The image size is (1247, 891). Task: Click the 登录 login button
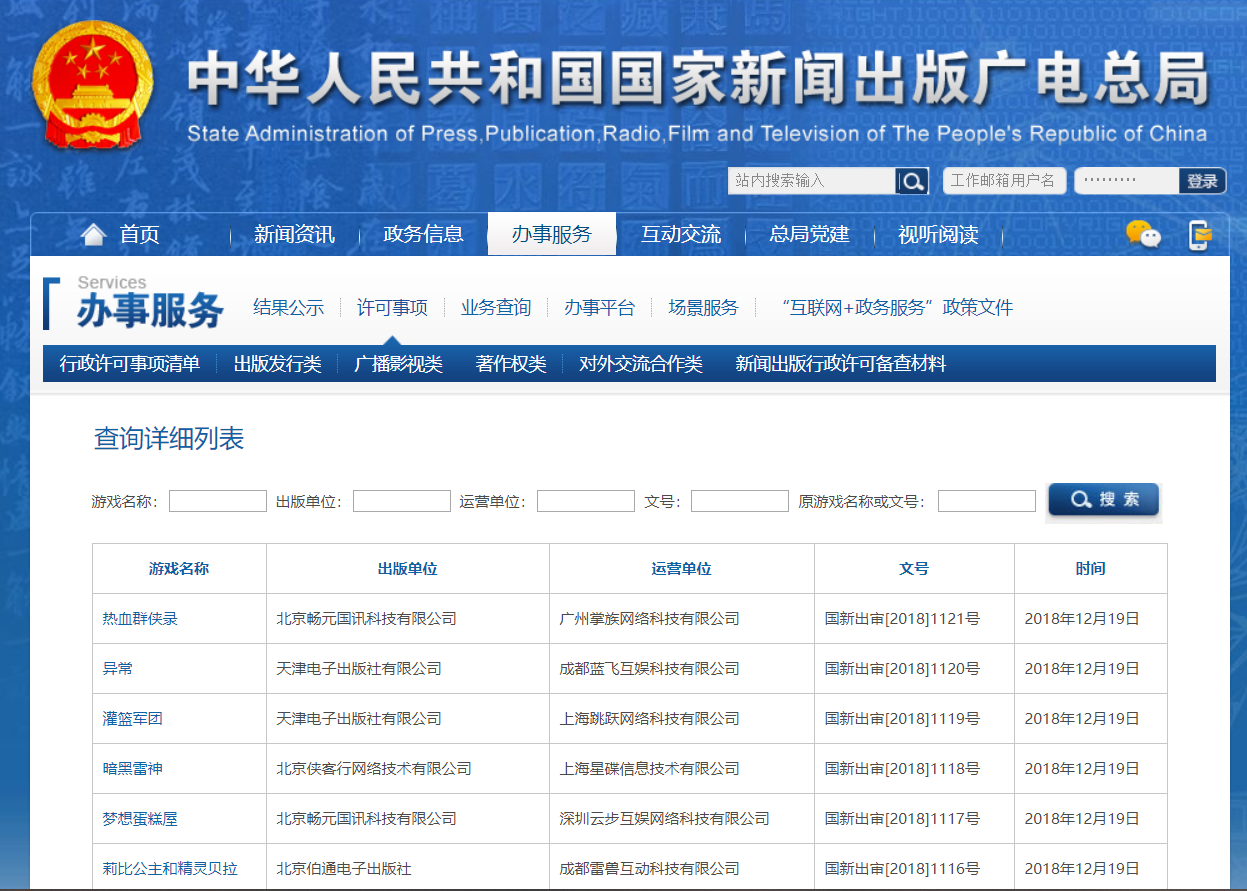coord(1202,181)
